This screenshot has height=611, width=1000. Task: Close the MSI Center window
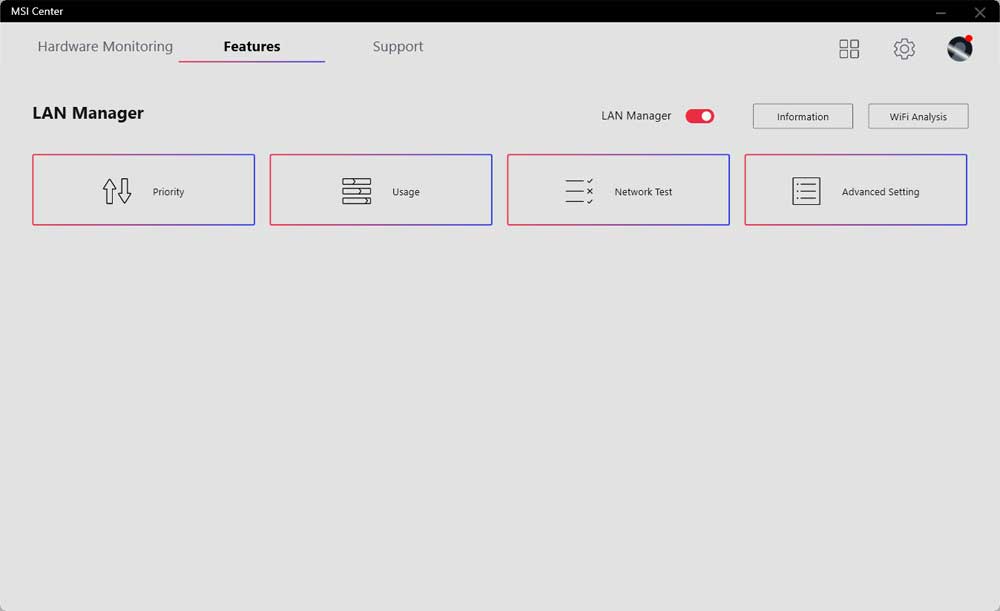coord(980,12)
